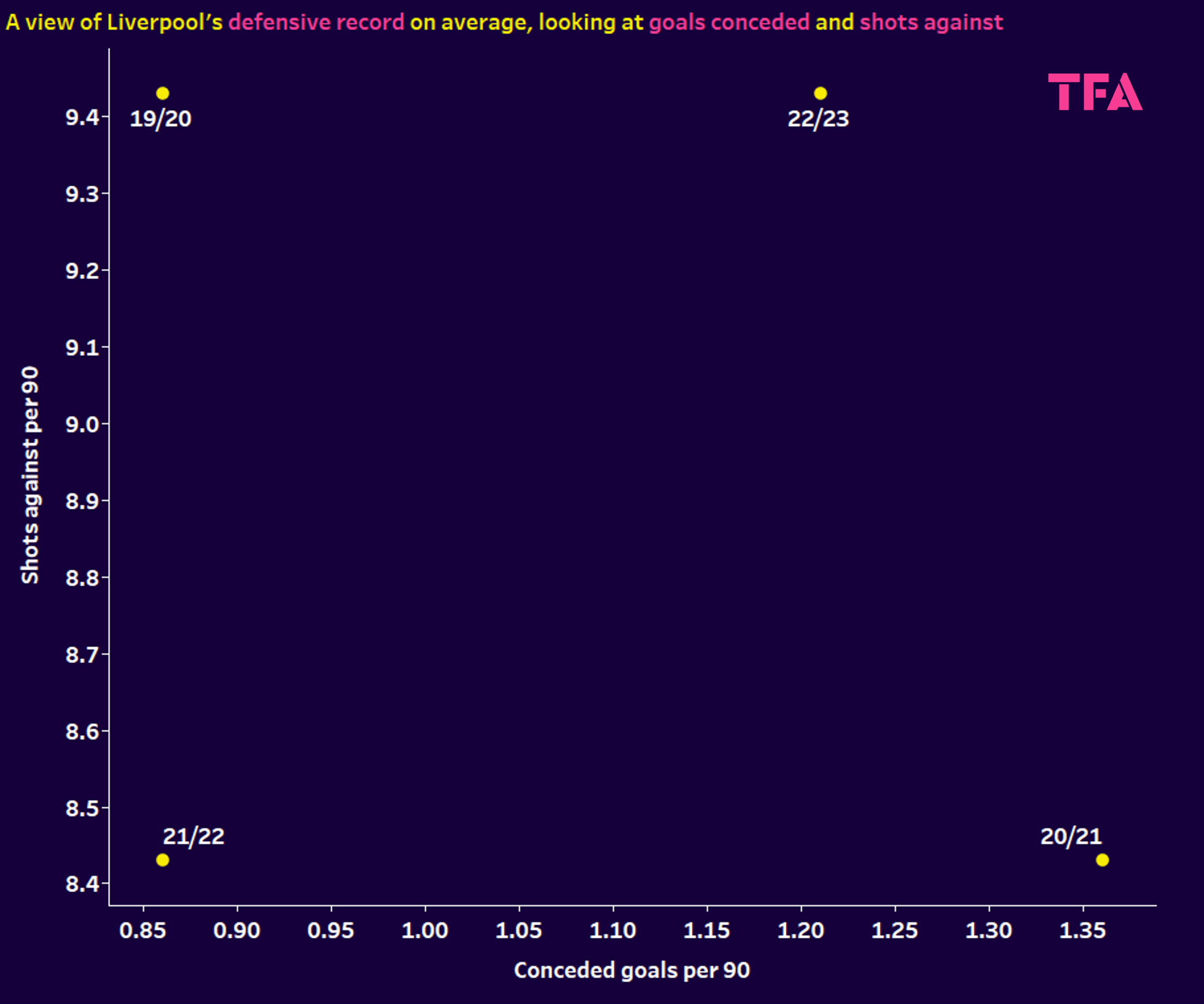This screenshot has width=1204, height=1004.
Task: Click the 8.7 y-axis tick label
Action: point(83,655)
